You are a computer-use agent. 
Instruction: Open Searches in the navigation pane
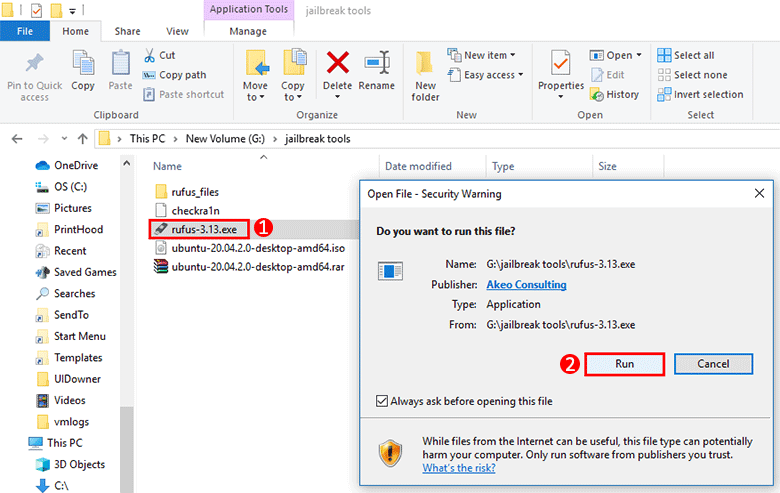(65, 294)
